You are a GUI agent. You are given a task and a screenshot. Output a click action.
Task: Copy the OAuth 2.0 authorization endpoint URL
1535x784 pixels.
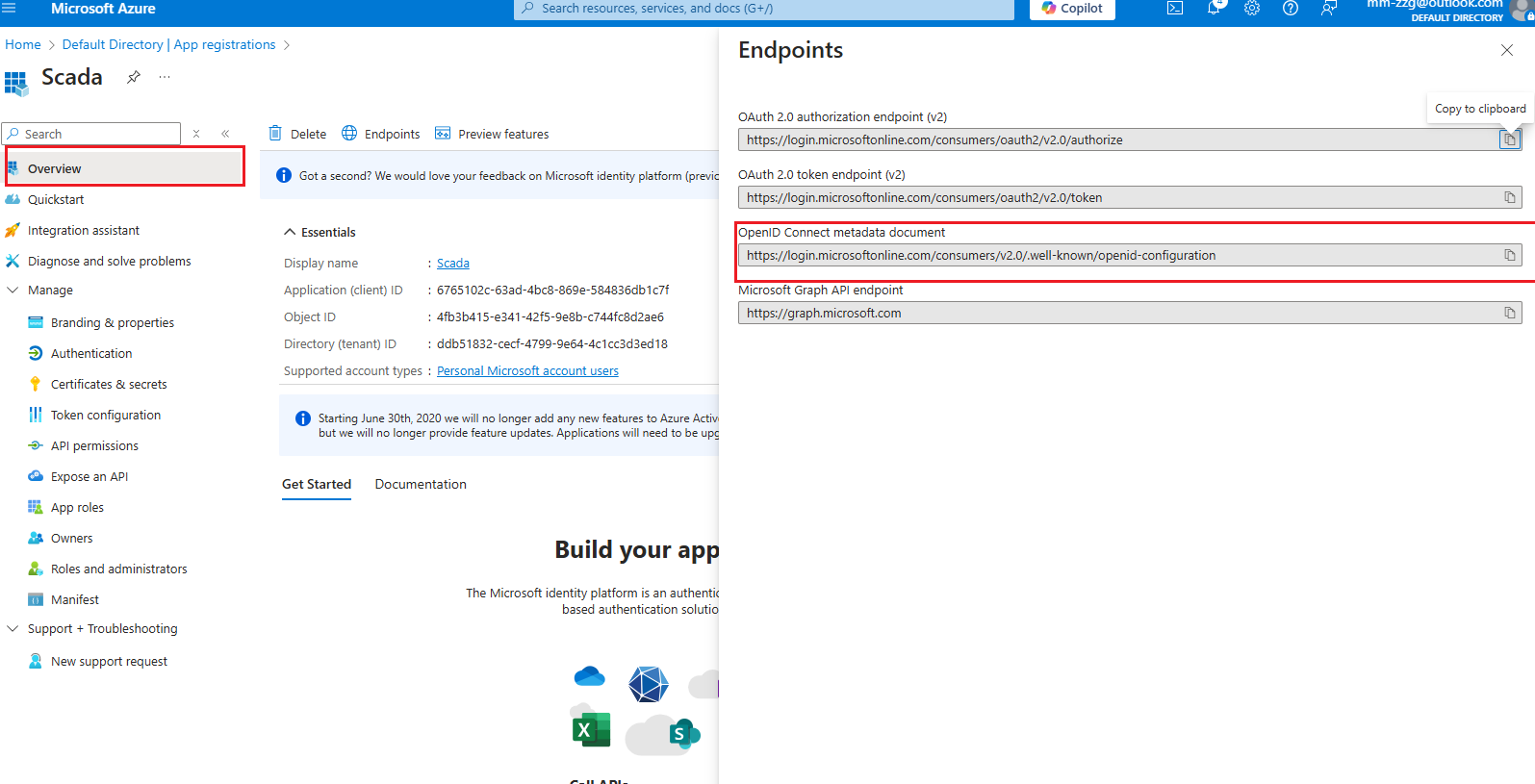1509,140
